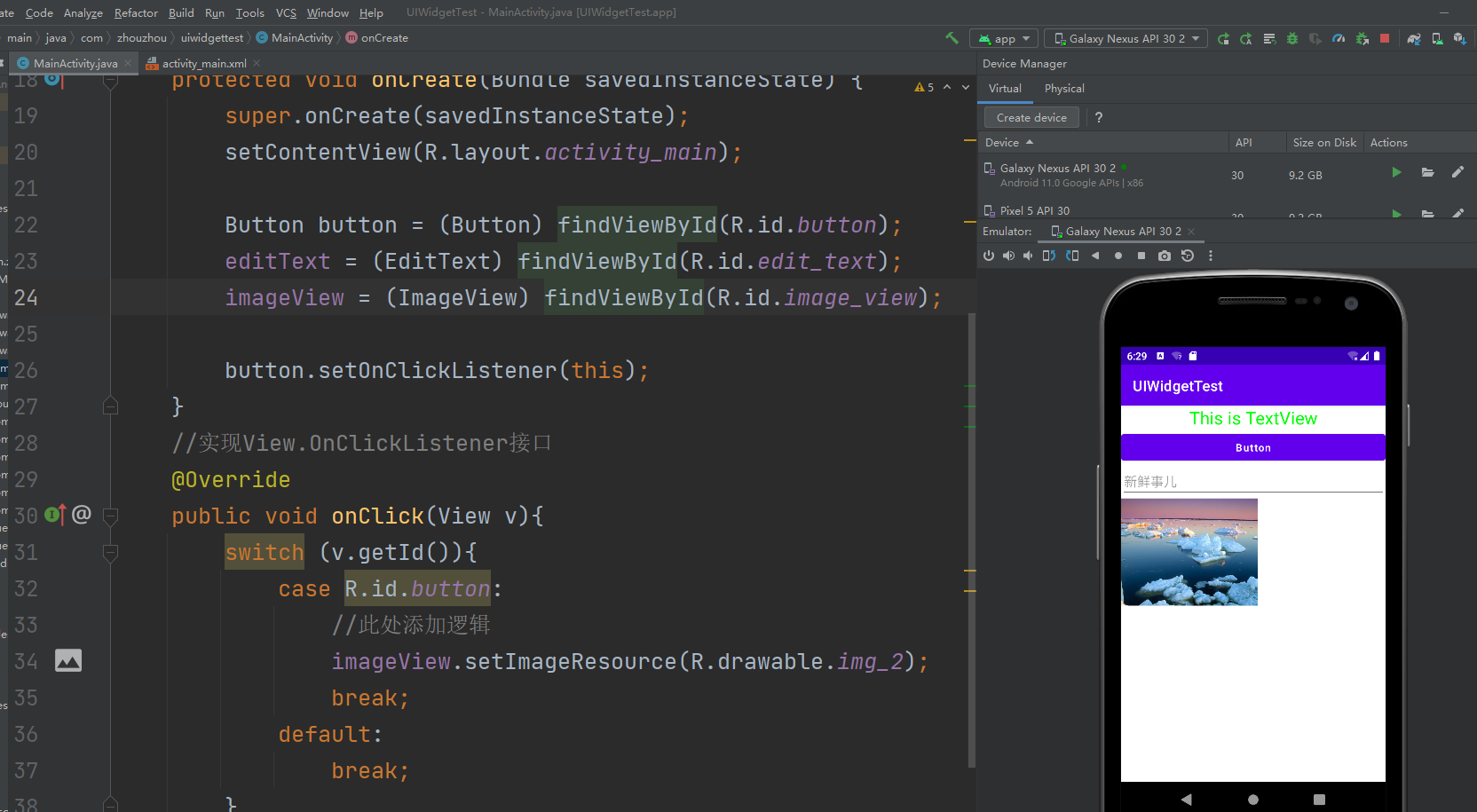Click the iceberg image in the emulator
The height and width of the screenshot is (812, 1477).
tap(1189, 552)
